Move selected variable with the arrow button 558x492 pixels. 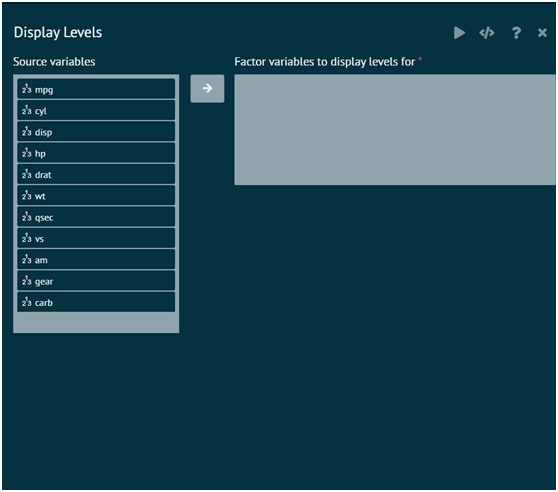(x=207, y=88)
